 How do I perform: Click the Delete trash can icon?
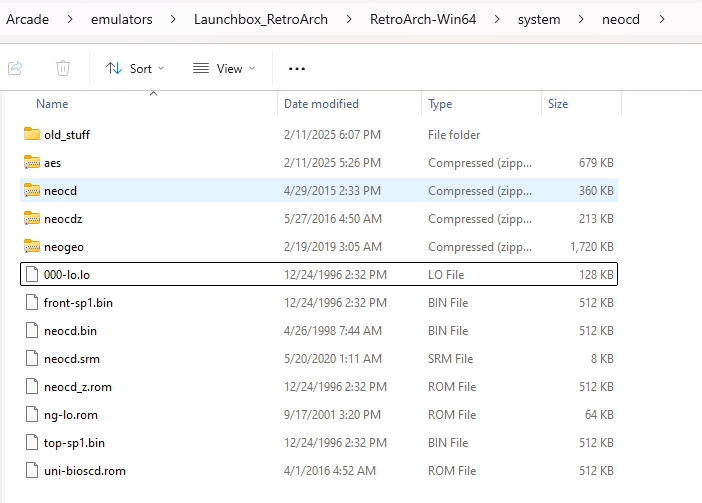tap(63, 68)
